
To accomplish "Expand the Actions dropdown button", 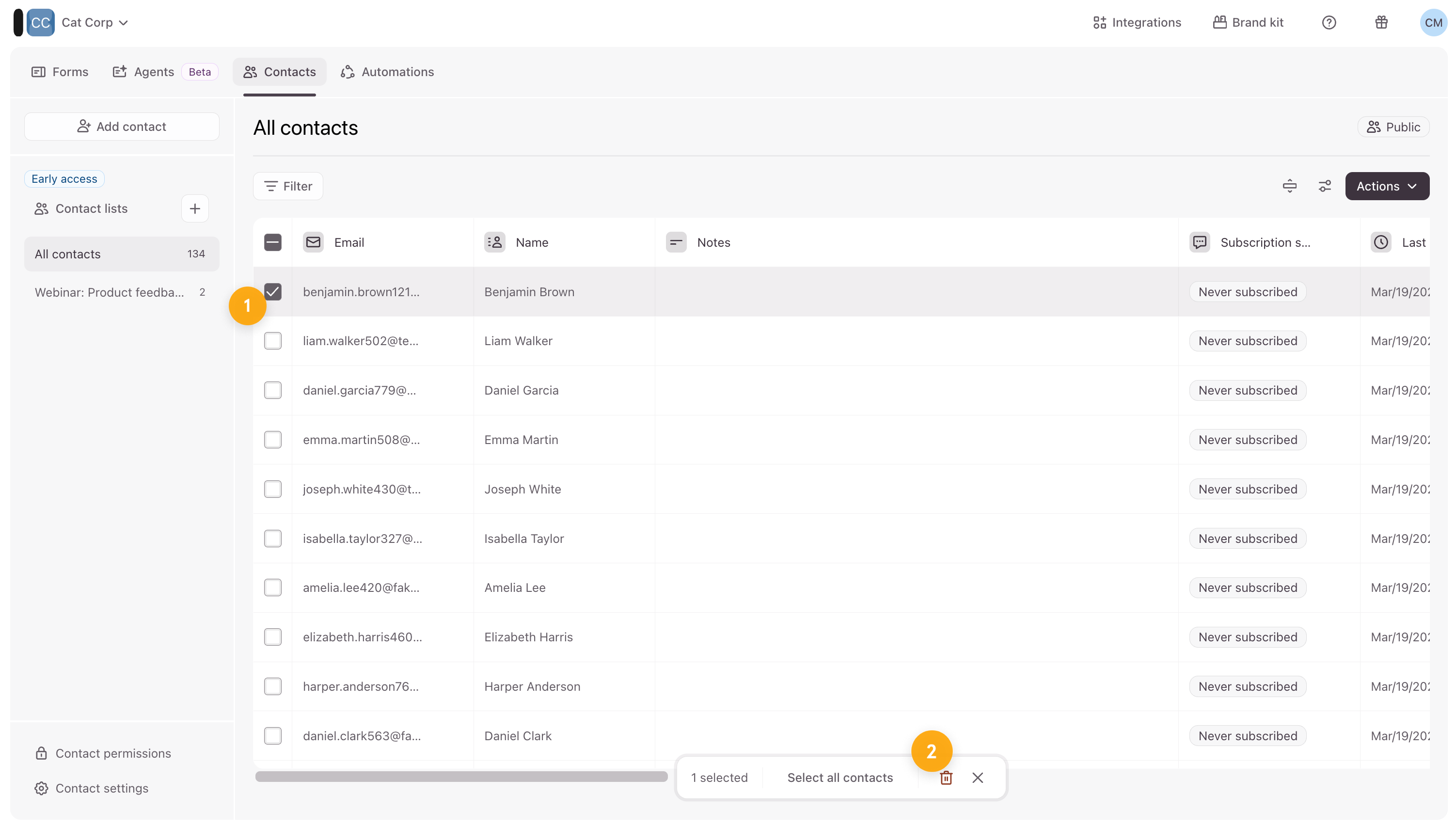I will tap(1386, 186).
